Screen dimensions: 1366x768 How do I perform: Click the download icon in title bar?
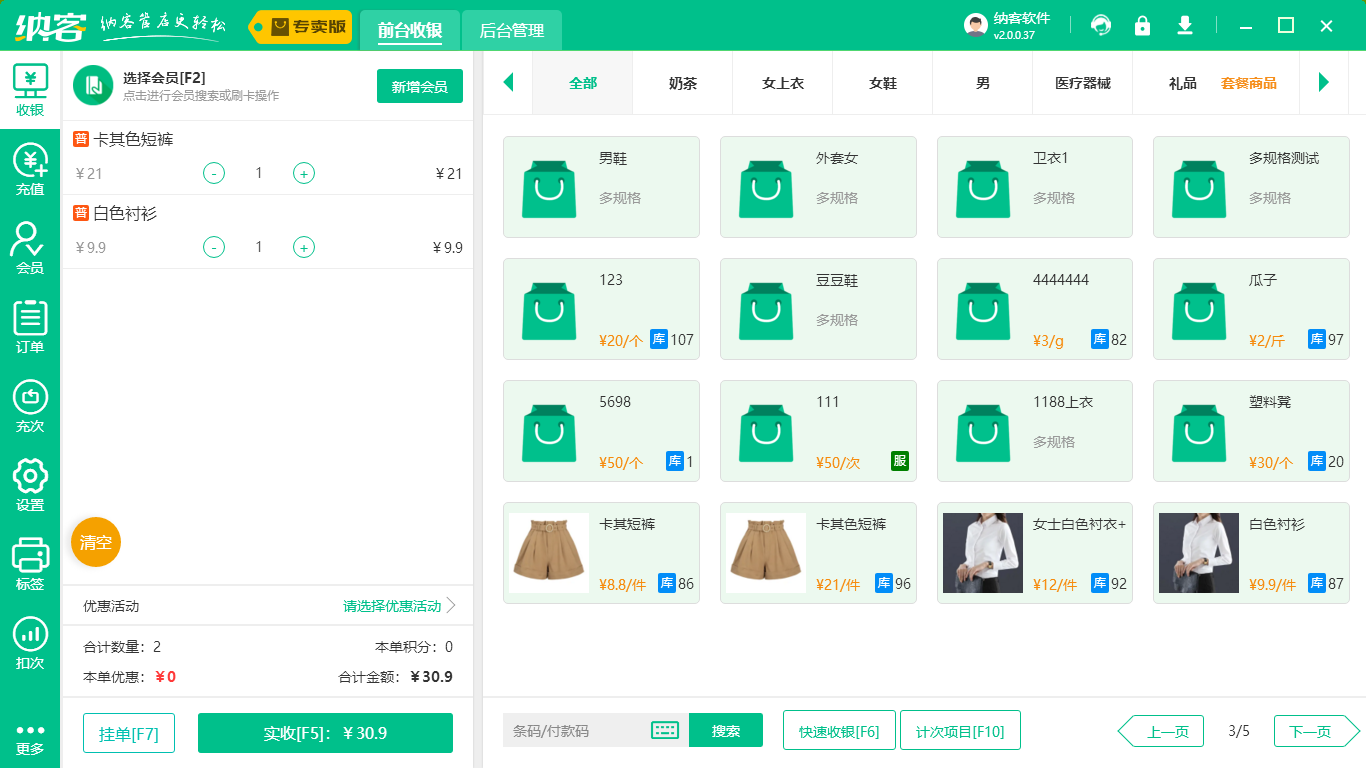(1185, 25)
